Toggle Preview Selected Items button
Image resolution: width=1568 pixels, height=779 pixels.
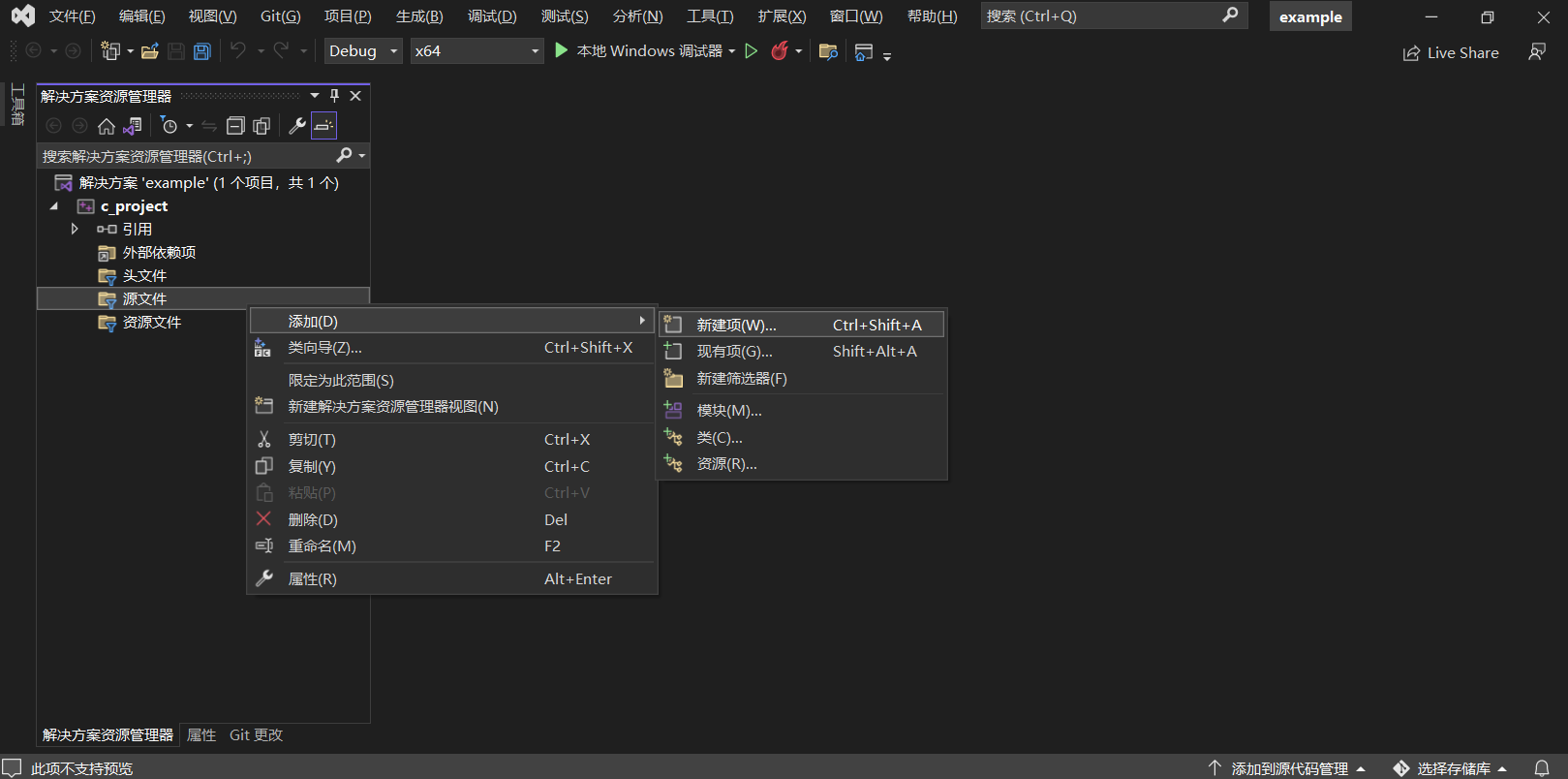pyautogui.click(x=323, y=126)
